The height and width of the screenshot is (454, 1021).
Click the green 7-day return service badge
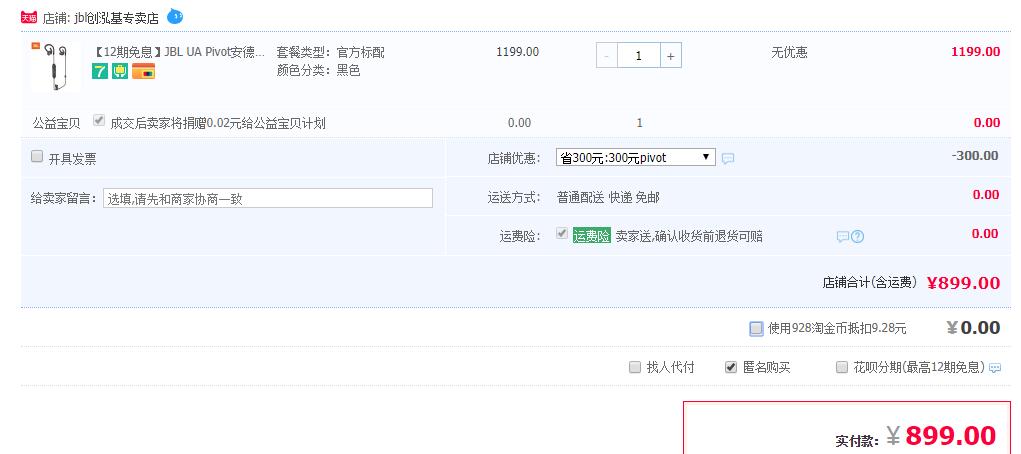[100, 71]
